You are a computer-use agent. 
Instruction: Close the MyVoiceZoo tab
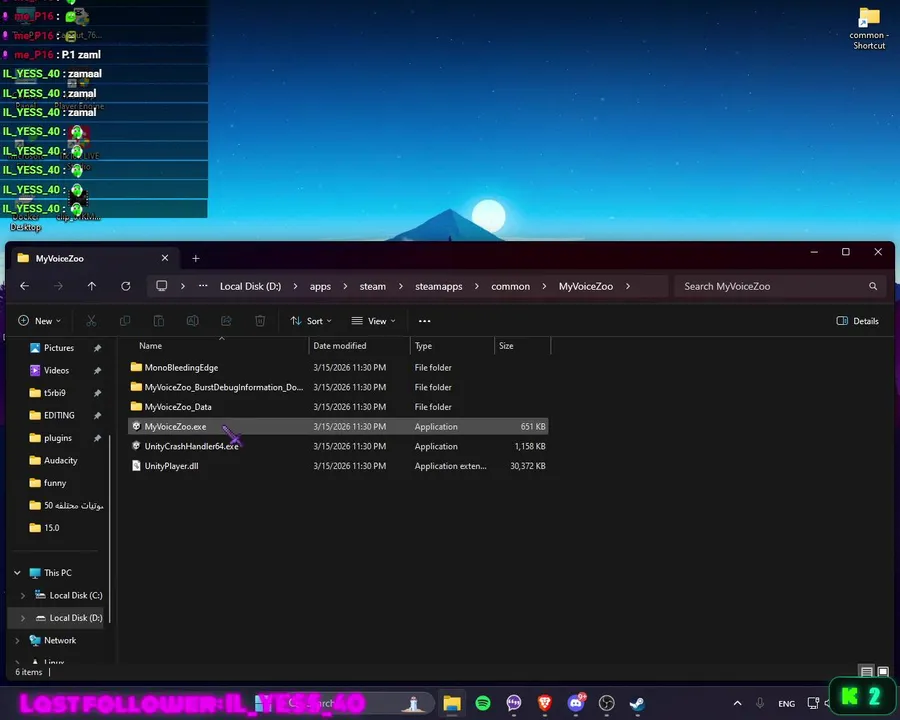[x=165, y=258]
